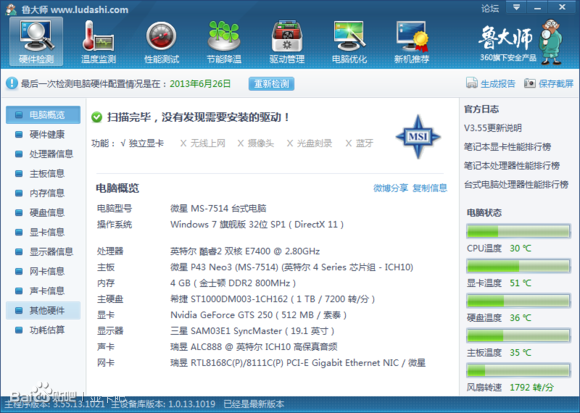Select 显卡信息 in the sidebar
Viewport: 580px width, 413px height.
click(43, 232)
